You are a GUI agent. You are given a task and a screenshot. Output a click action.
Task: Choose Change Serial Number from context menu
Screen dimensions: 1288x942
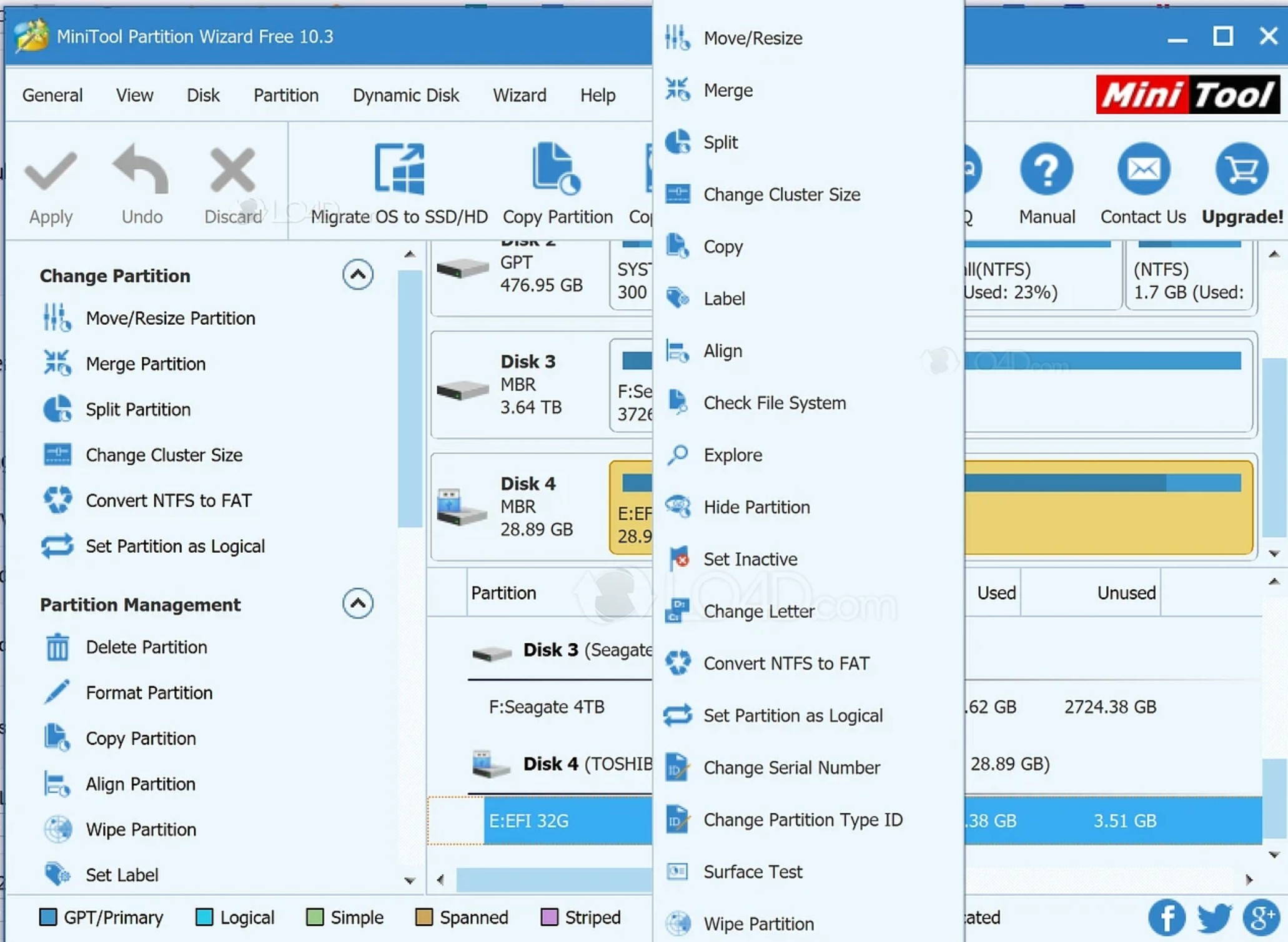808,768
